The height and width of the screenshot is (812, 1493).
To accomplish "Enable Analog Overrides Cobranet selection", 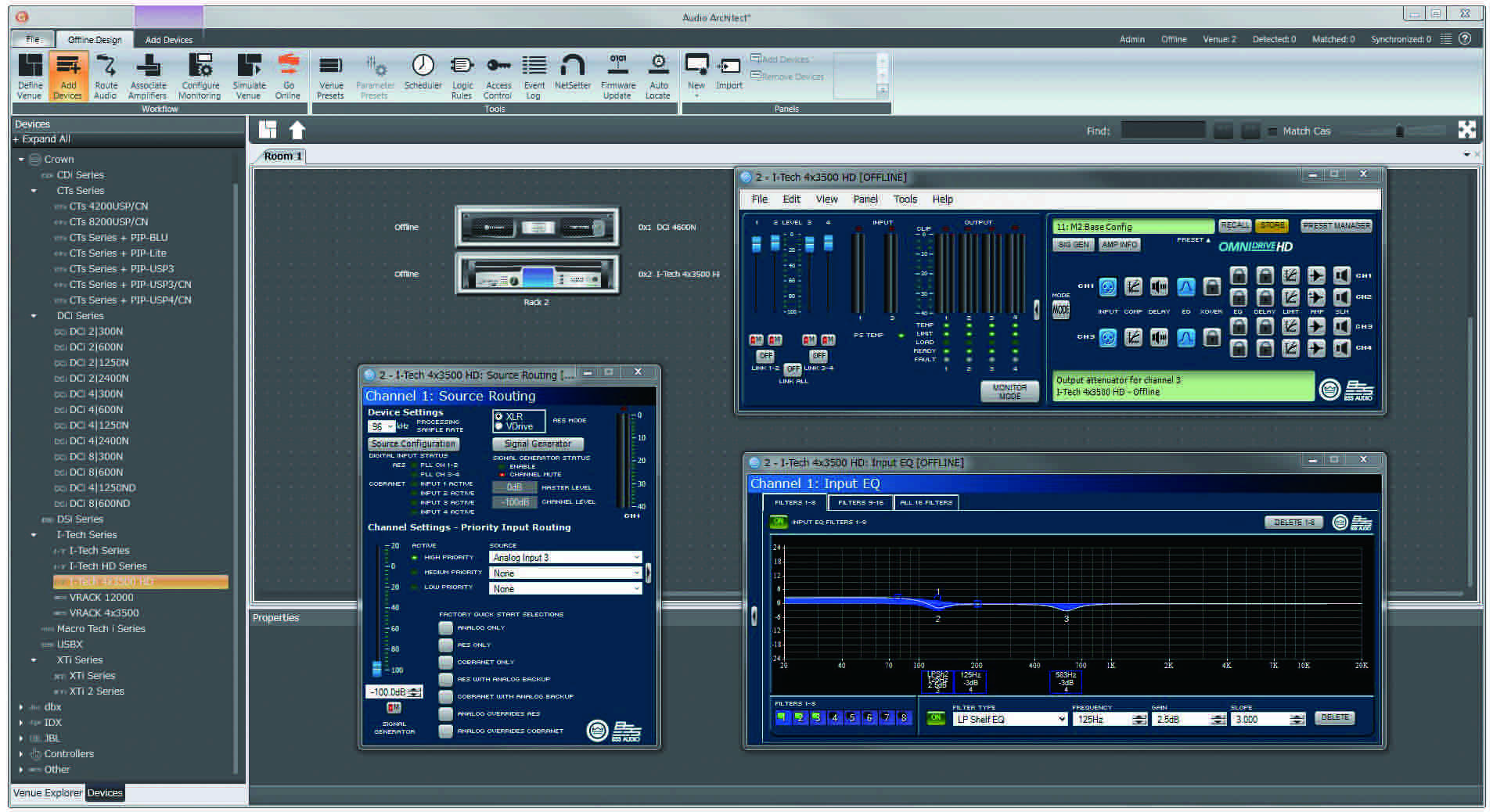I will [x=446, y=731].
